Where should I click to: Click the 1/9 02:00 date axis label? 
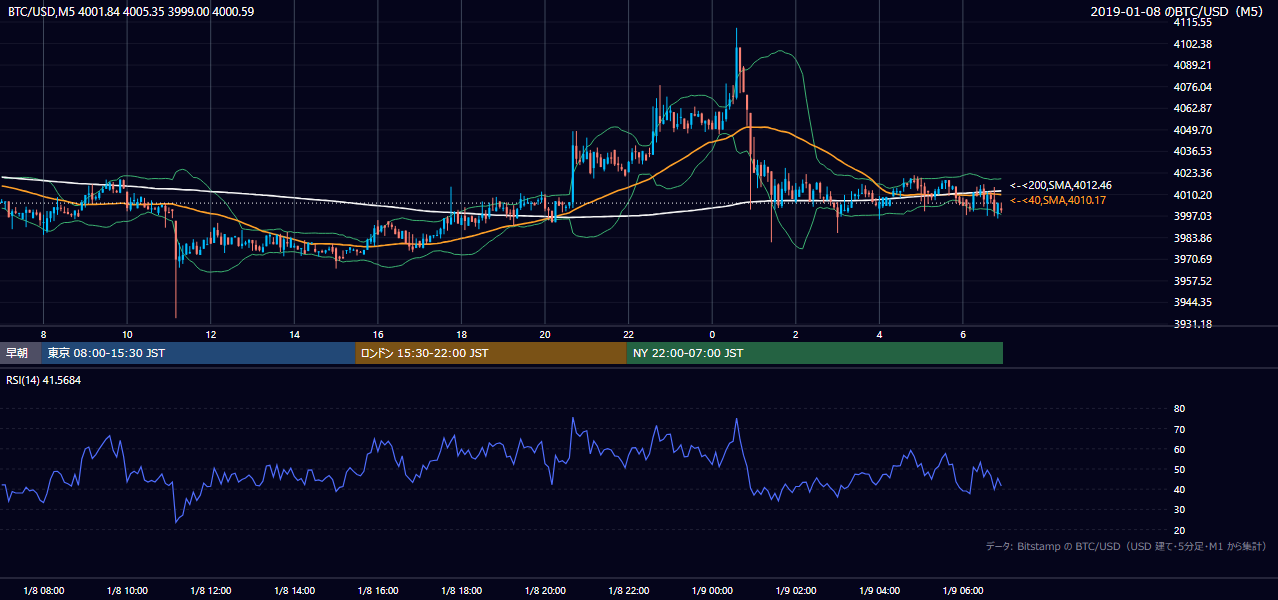click(x=796, y=591)
